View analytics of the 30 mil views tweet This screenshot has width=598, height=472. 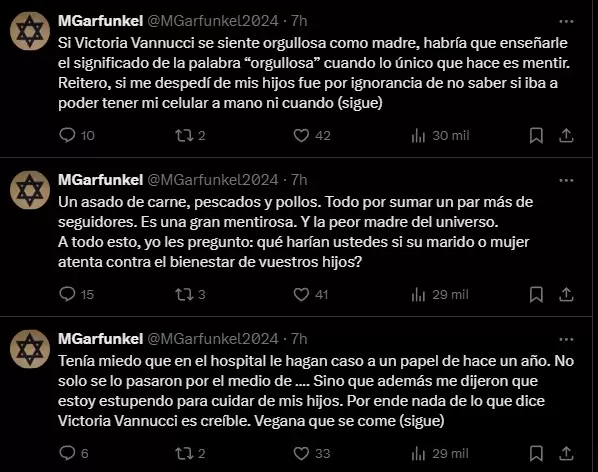point(440,135)
